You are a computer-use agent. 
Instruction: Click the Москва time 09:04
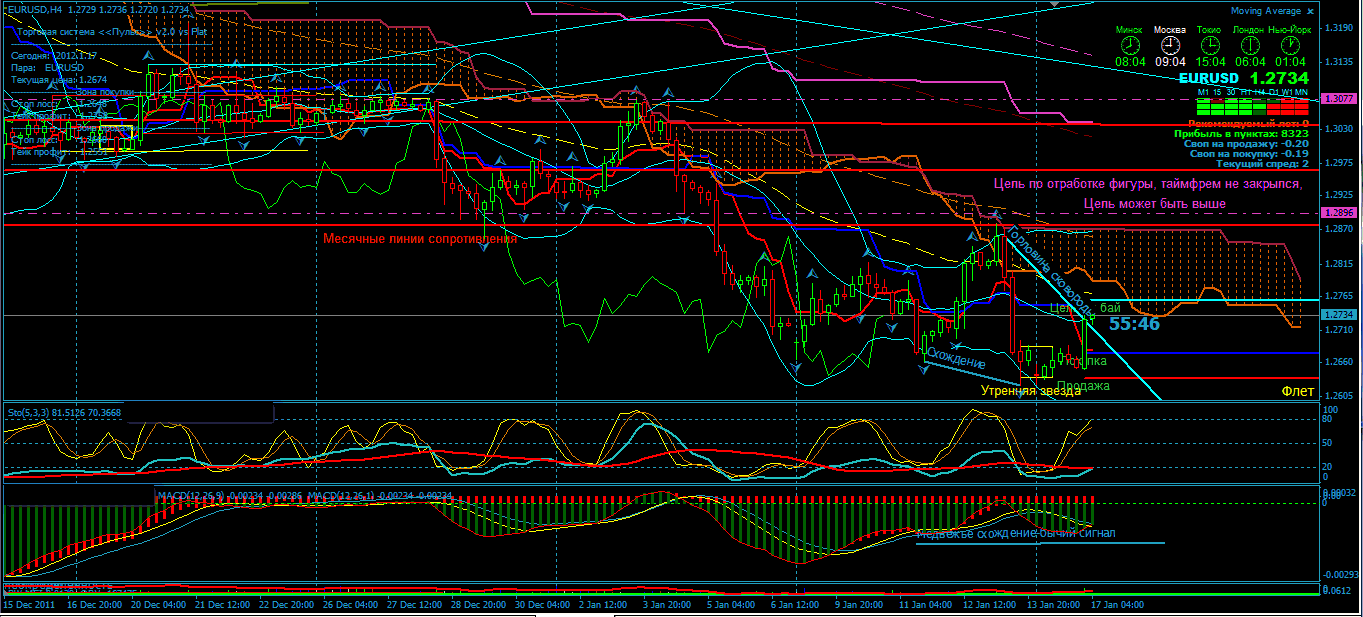tap(1170, 62)
